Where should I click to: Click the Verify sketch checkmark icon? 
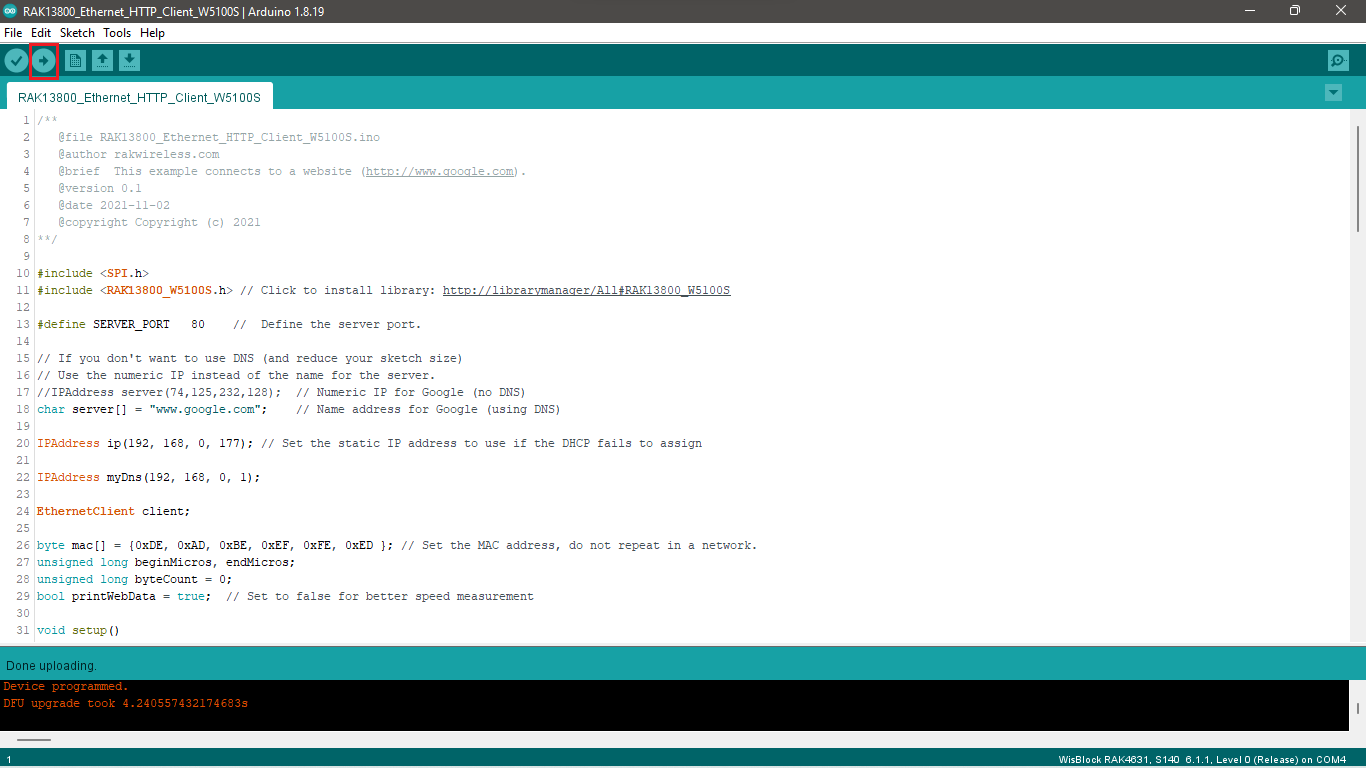pos(16,61)
